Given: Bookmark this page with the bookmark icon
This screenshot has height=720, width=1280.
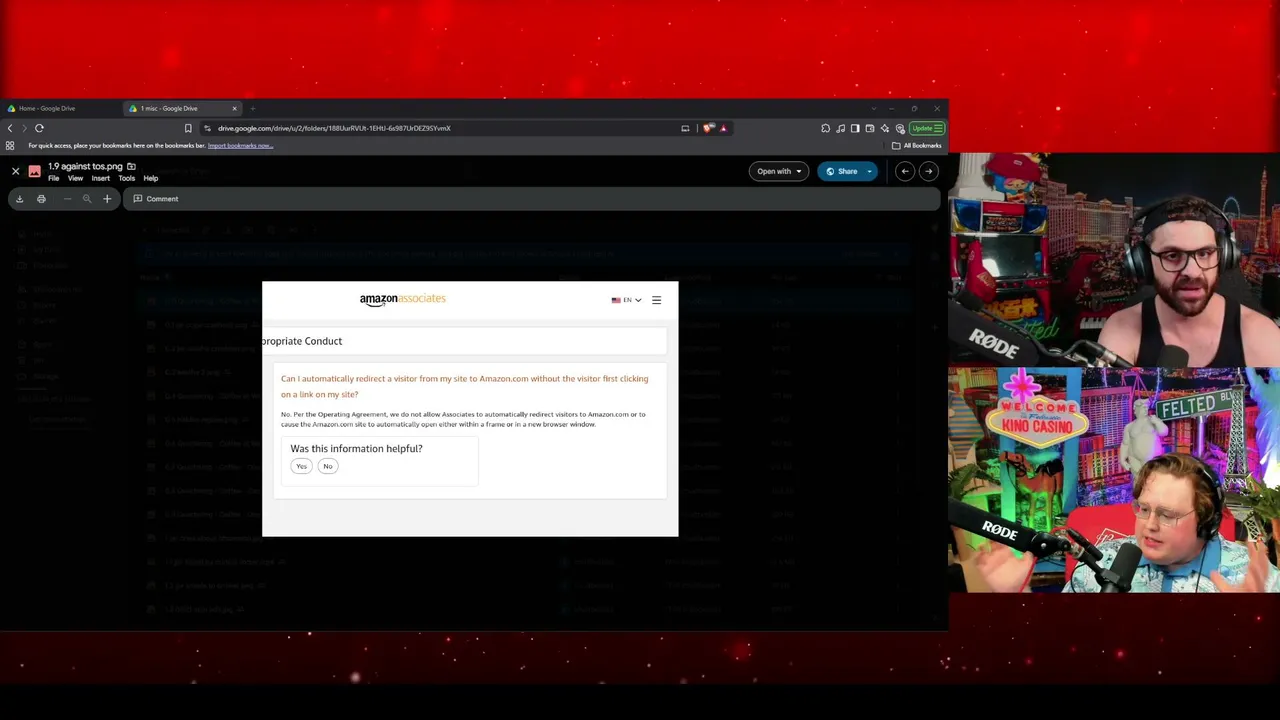Looking at the screenshot, I should (188, 128).
